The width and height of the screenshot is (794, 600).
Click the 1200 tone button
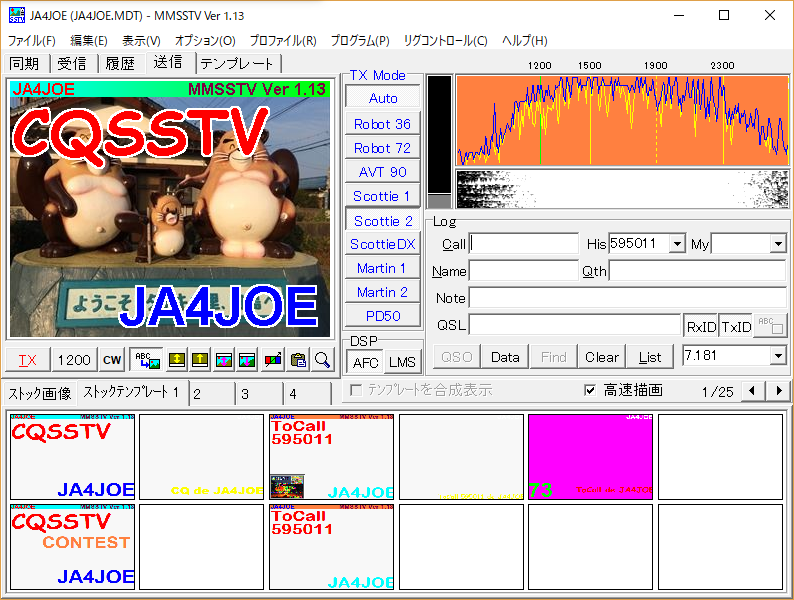click(74, 360)
